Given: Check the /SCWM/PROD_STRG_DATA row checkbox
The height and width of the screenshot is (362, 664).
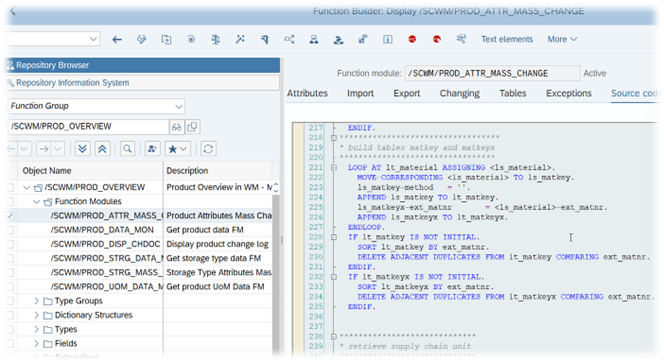Looking at the screenshot, I should pos(10,258).
